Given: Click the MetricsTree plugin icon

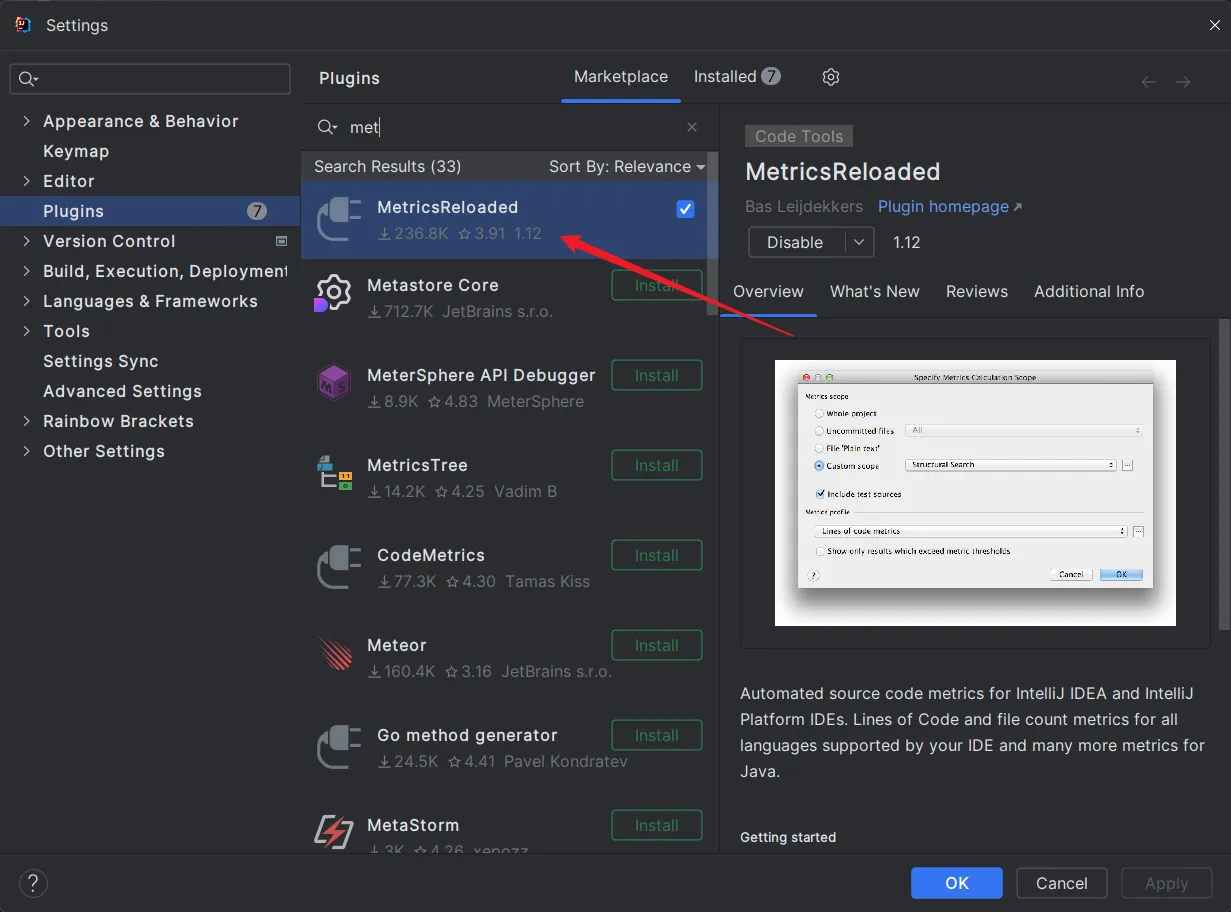Looking at the screenshot, I should (x=334, y=473).
